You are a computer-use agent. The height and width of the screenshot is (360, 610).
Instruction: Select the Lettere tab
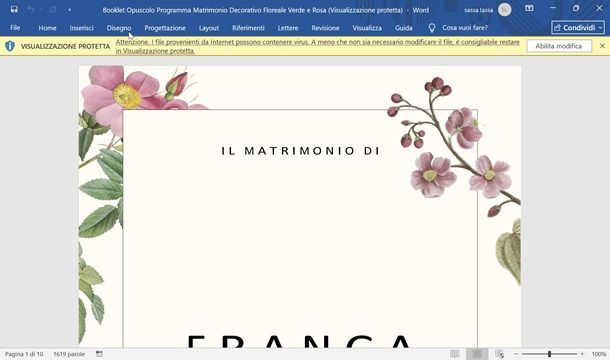[288, 28]
